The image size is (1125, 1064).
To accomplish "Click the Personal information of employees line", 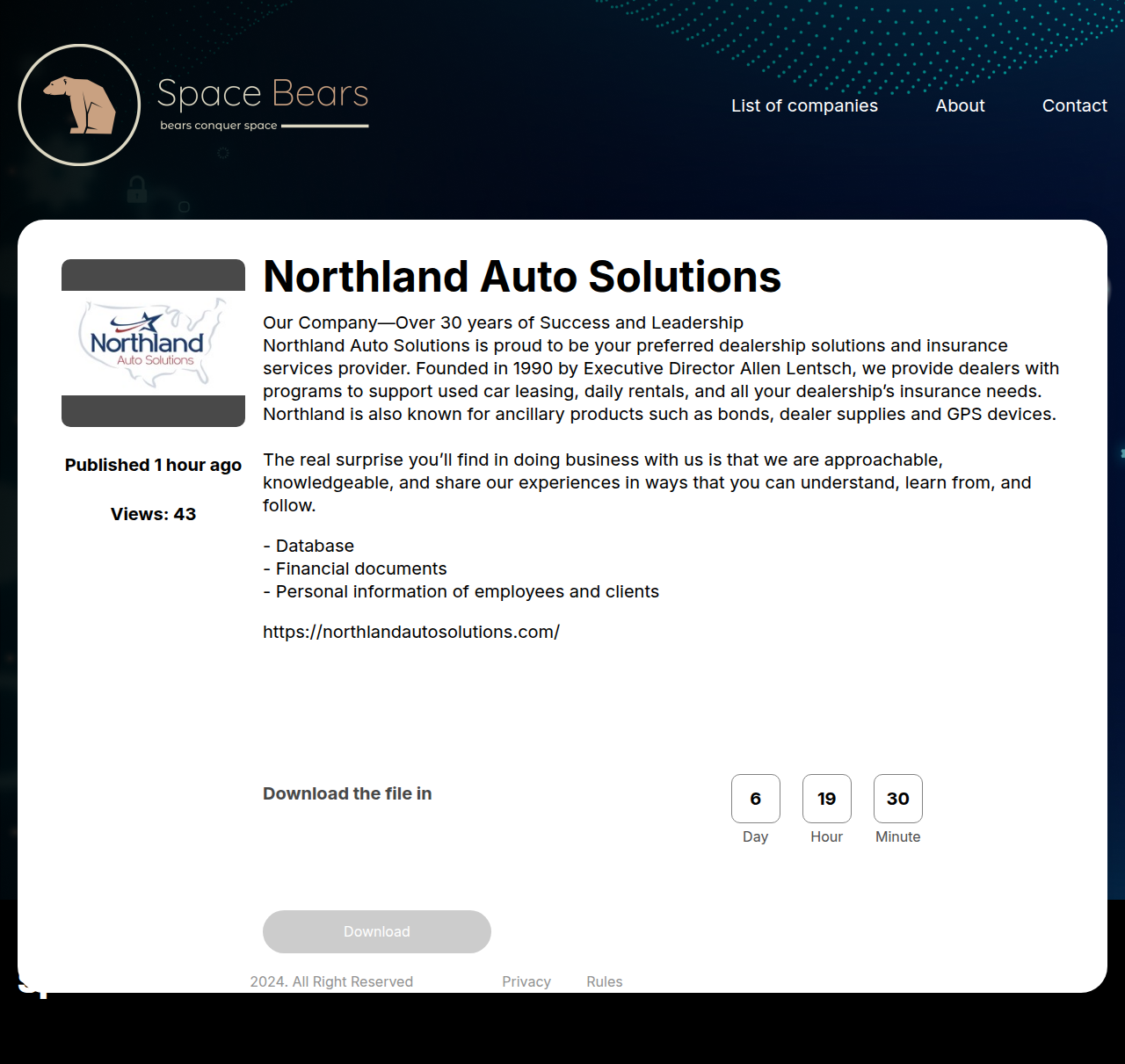I will click(x=461, y=591).
